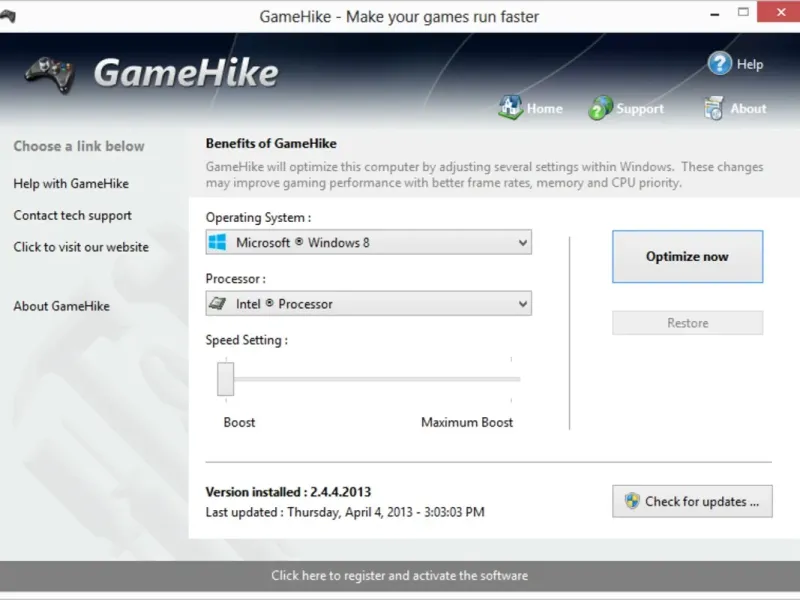Click the shield icon on update button

click(x=632, y=501)
